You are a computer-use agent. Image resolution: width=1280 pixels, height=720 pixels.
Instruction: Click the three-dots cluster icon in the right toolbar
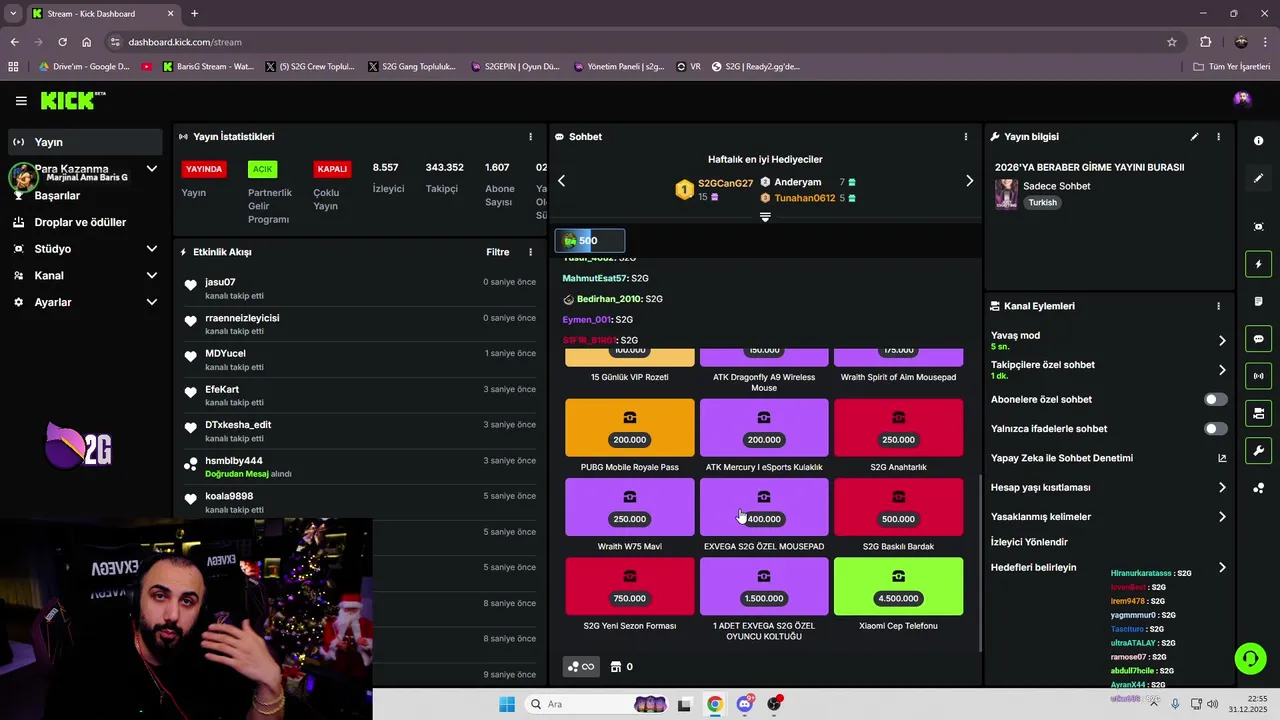(1258, 488)
